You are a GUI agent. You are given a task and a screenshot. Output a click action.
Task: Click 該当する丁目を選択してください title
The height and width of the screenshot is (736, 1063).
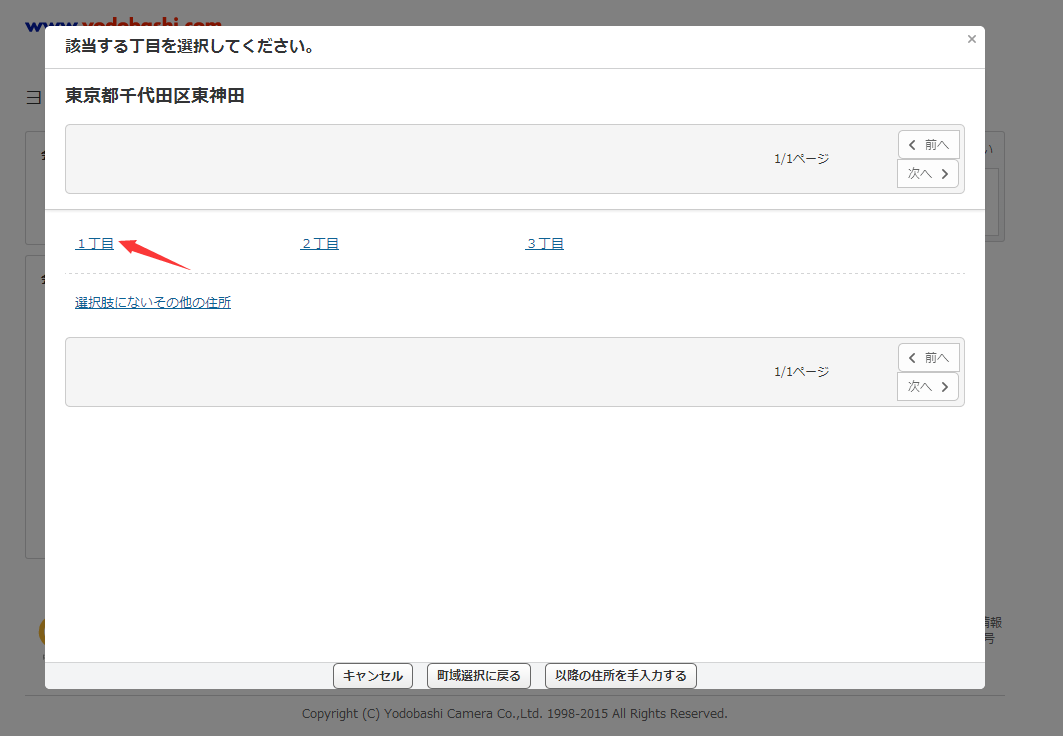(x=189, y=46)
